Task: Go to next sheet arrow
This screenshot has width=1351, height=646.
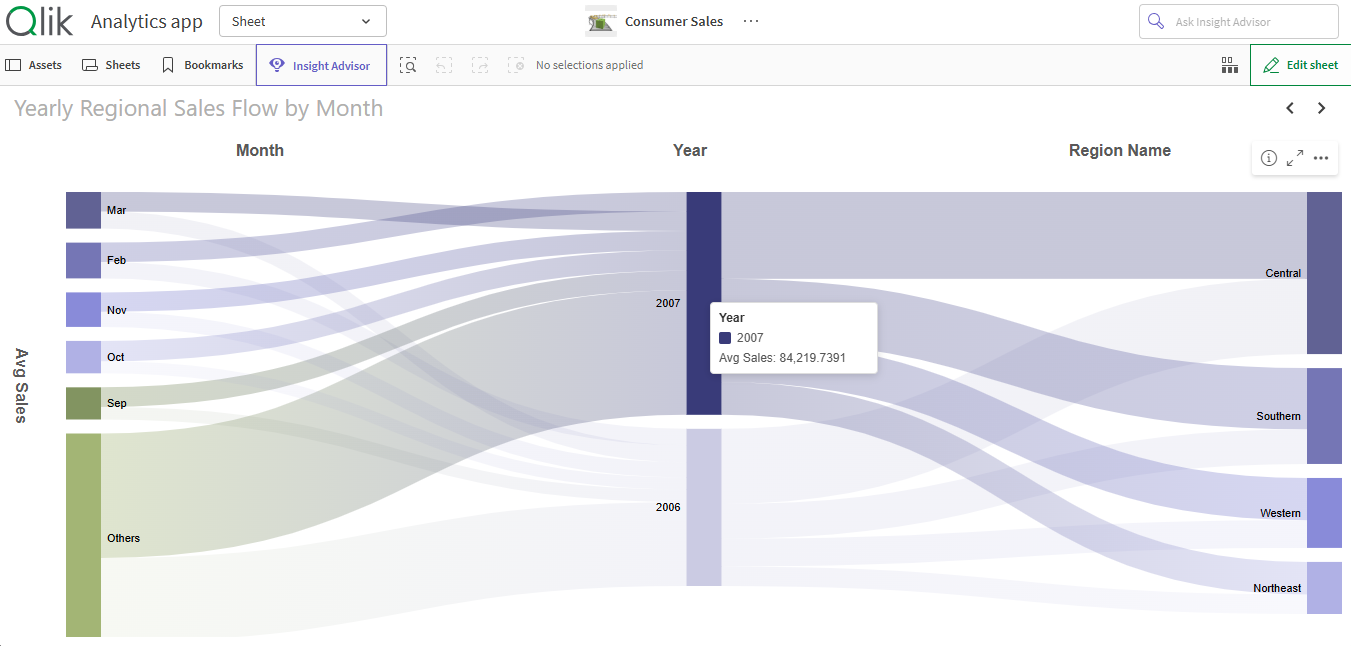Action: pyautogui.click(x=1321, y=108)
